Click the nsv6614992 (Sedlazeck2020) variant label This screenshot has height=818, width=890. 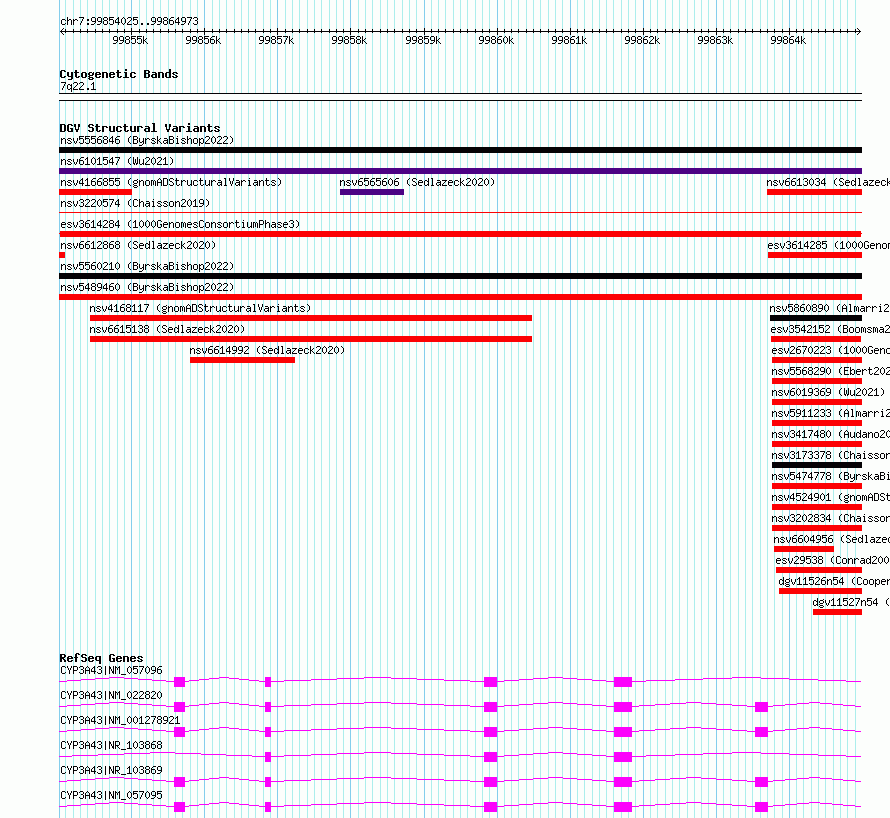(x=267, y=350)
